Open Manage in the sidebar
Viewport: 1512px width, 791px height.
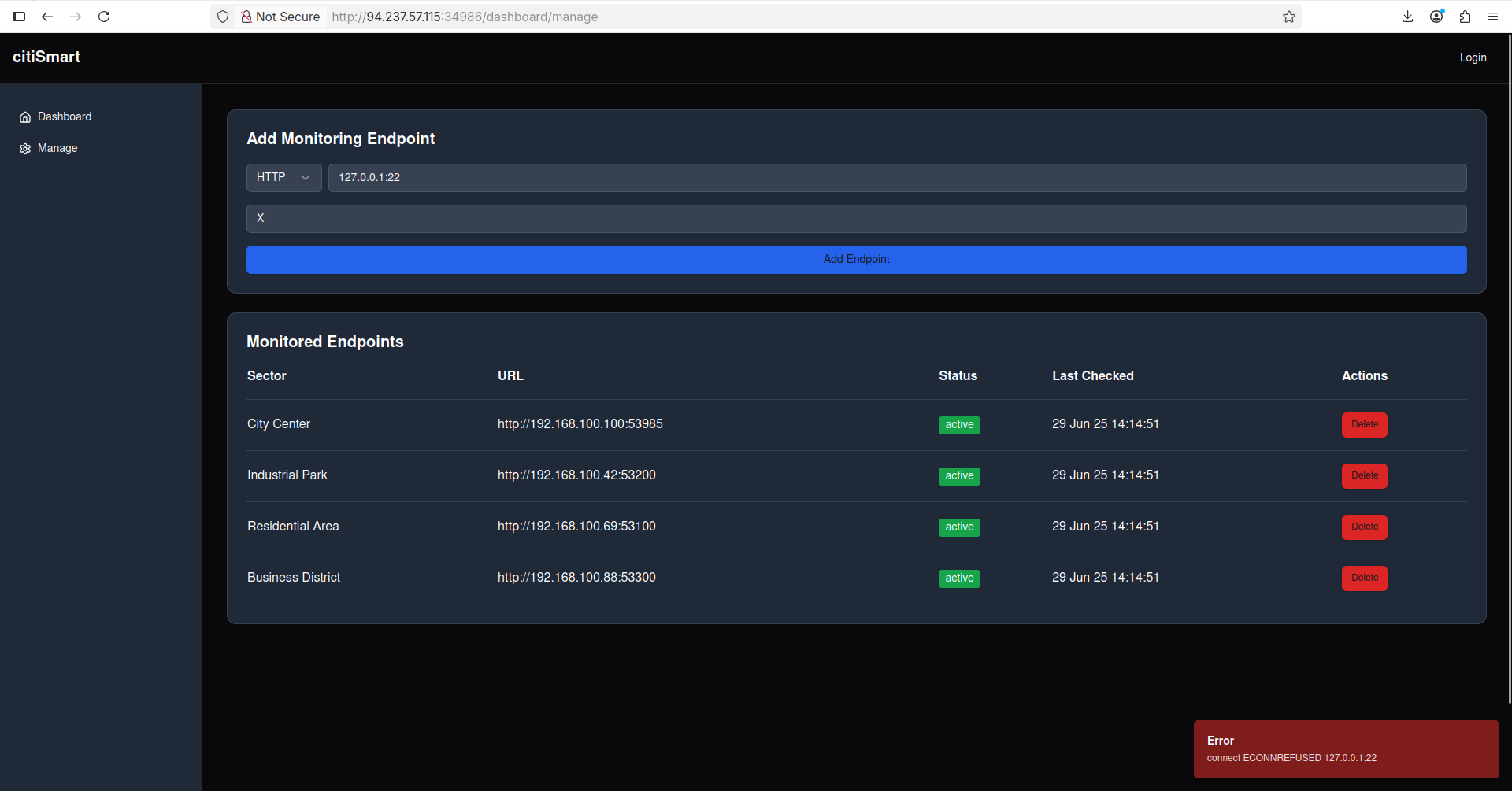tap(57, 148)
